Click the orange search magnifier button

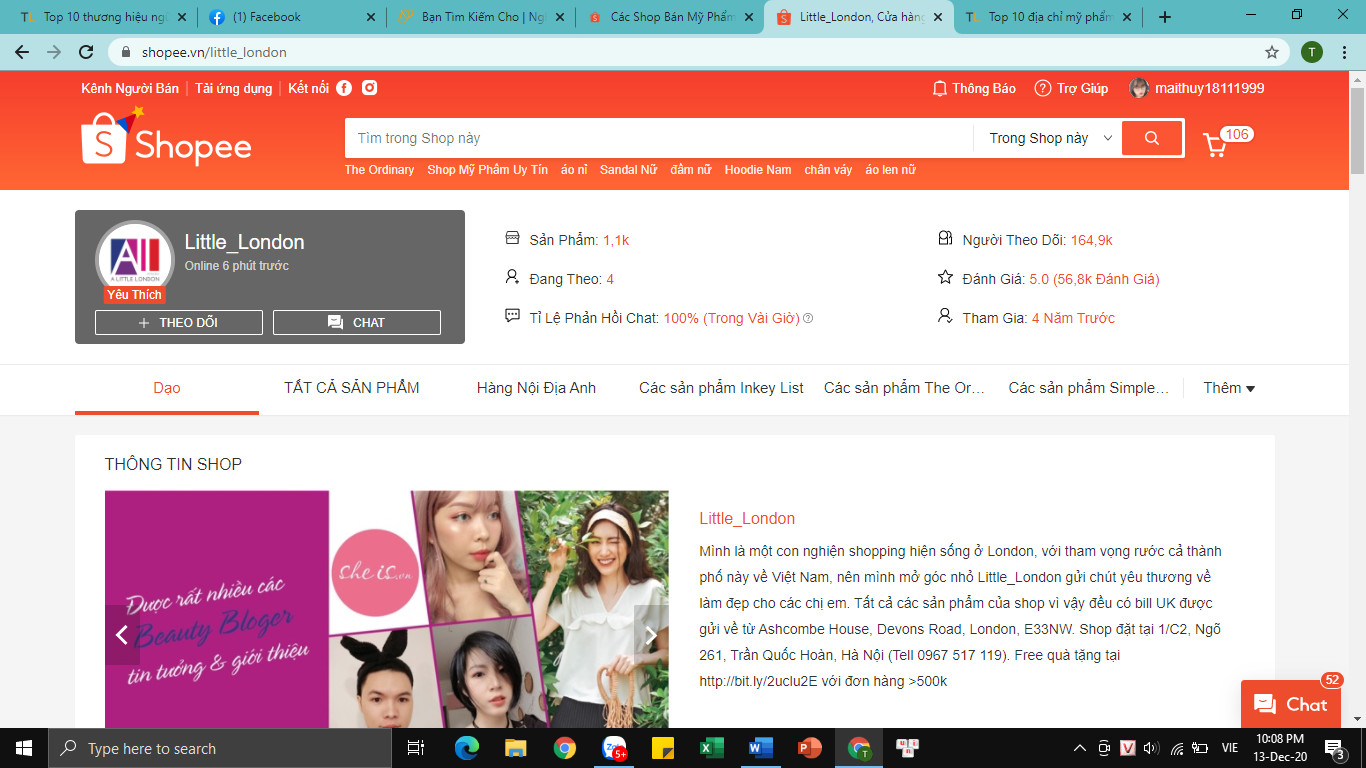pyautogui.click(x=1152, y=138)
